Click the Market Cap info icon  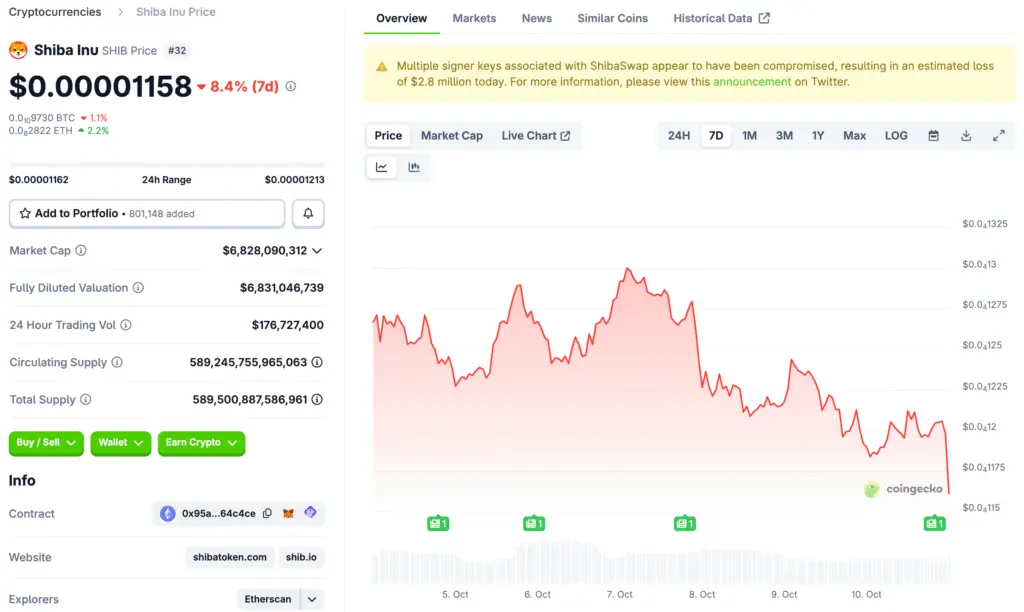click(x=81, y=251)
